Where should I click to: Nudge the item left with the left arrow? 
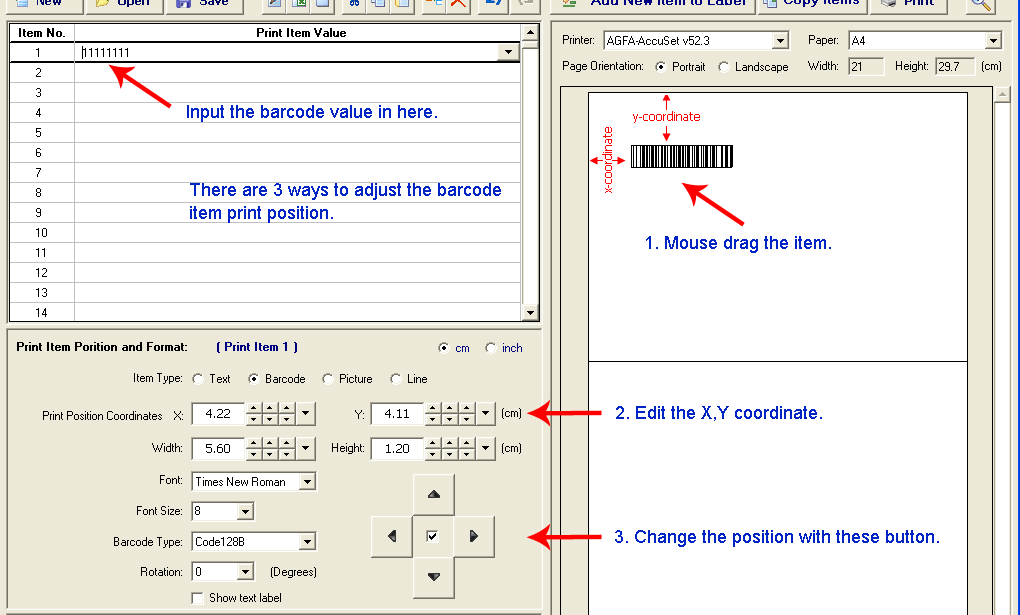tap(391, 537)
